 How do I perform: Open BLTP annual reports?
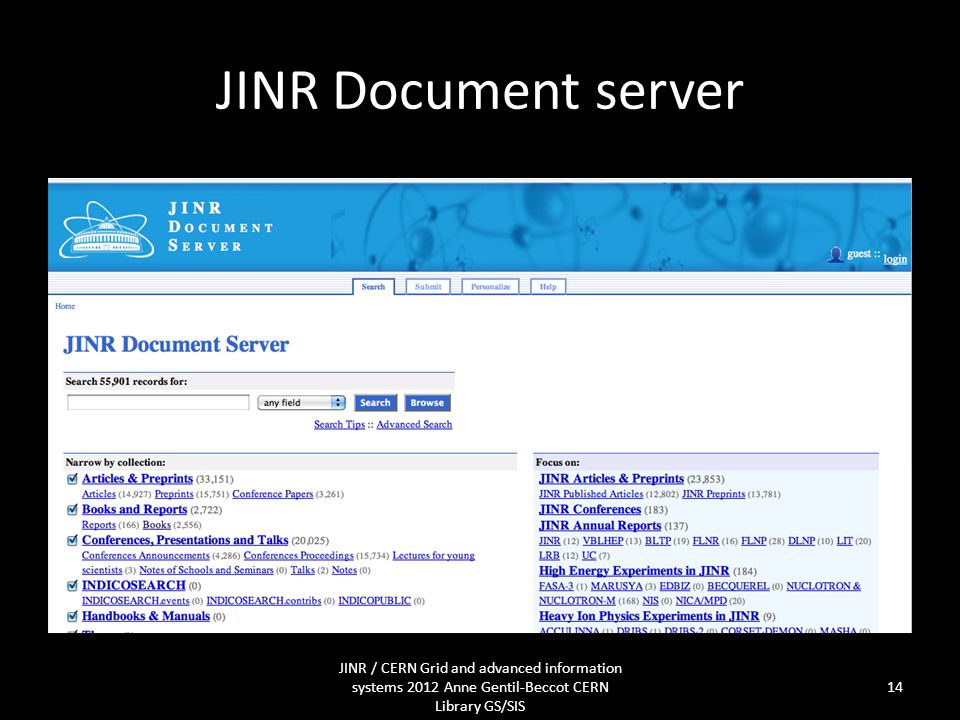point(658,541)
